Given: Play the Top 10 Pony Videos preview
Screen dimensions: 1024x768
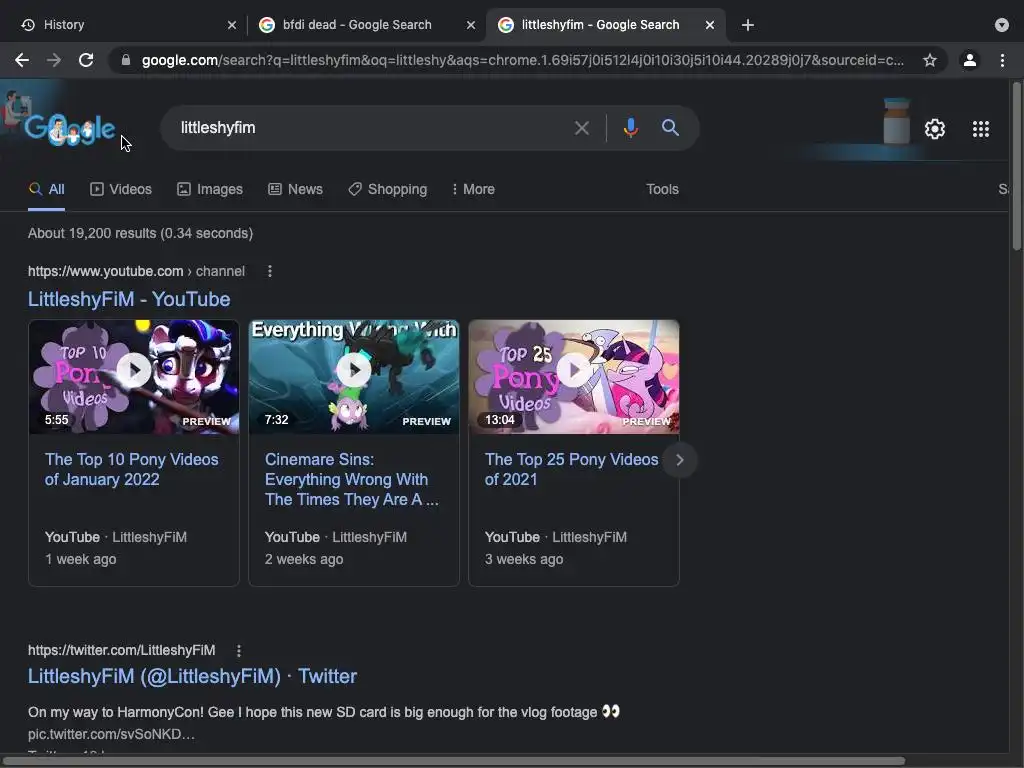Looking at the screenshot, I should pyautogui.click(x=134, y=370).
